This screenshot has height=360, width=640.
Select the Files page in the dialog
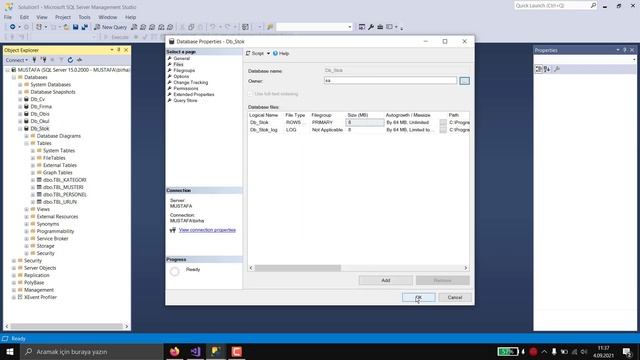178,64
